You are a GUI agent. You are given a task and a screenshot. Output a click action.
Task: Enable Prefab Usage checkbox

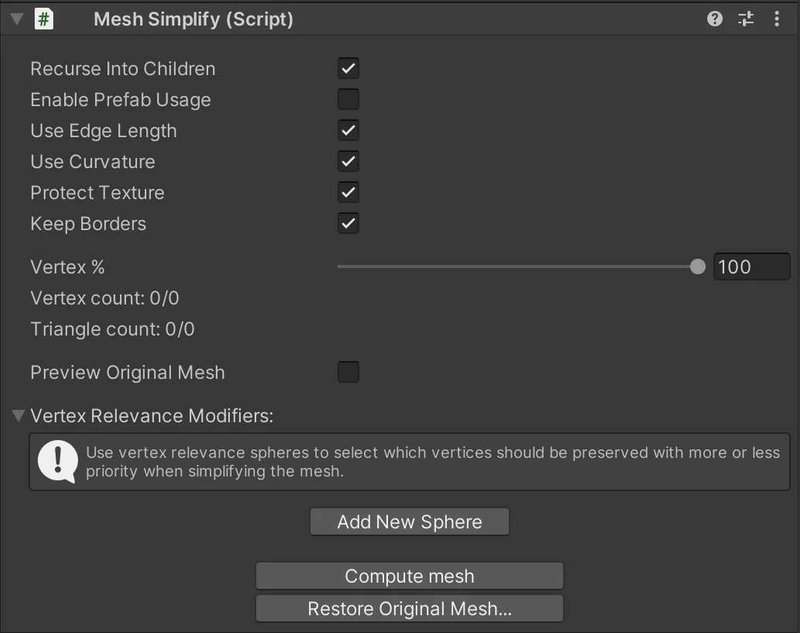[x=348, y=100]
